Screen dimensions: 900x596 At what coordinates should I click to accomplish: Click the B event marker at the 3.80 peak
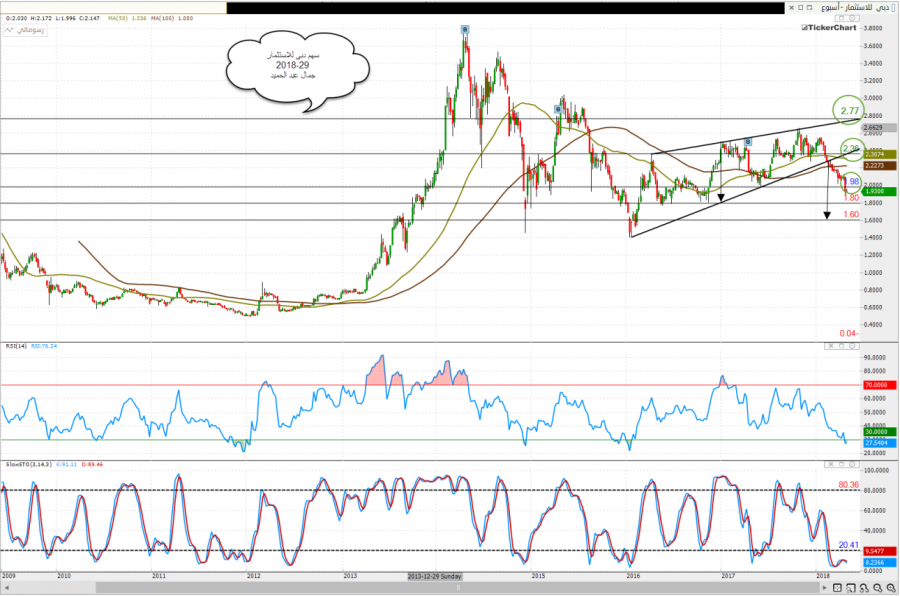(x=465, y=29)
